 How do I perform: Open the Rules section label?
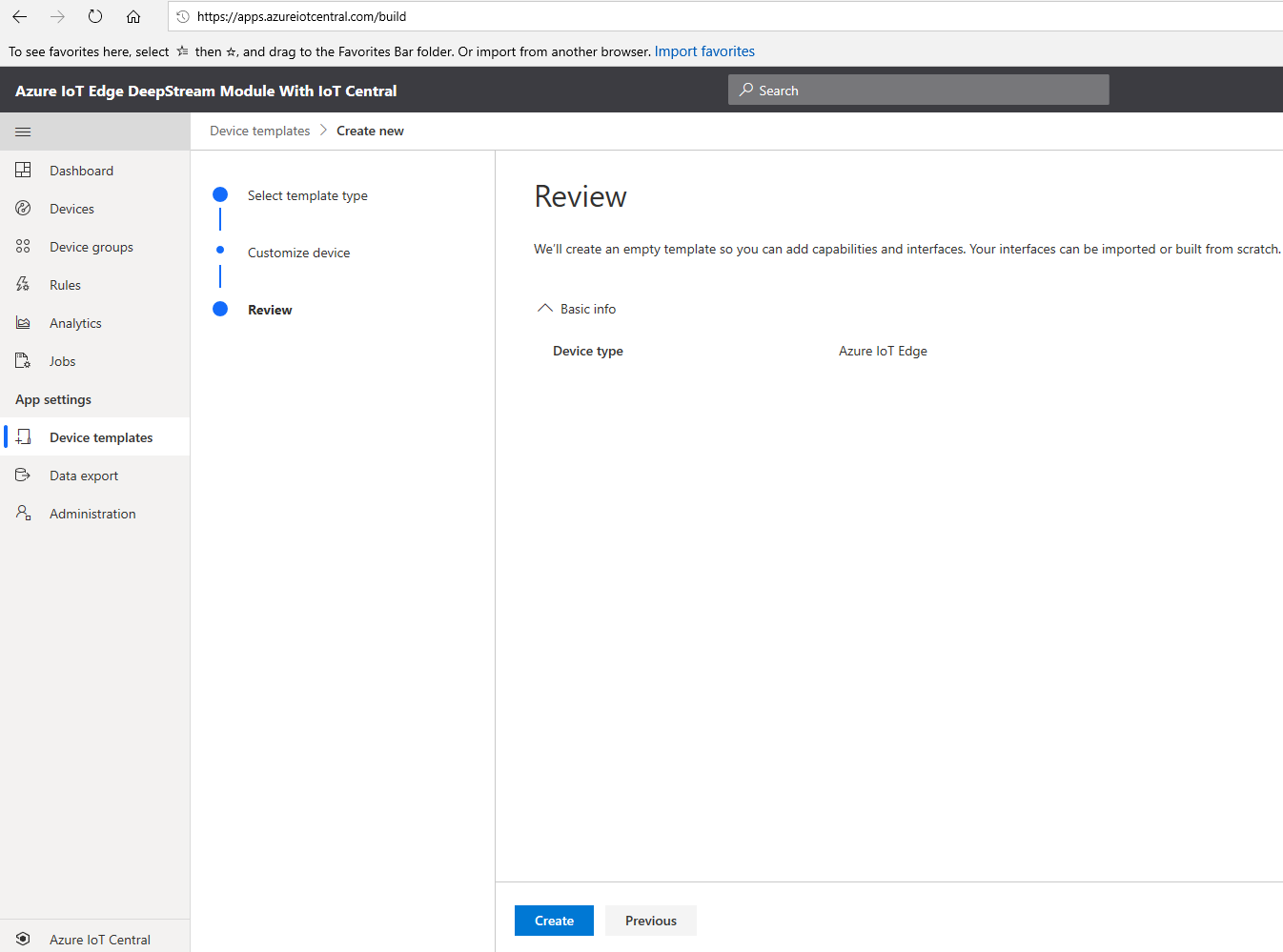click(x=65, y=285)
